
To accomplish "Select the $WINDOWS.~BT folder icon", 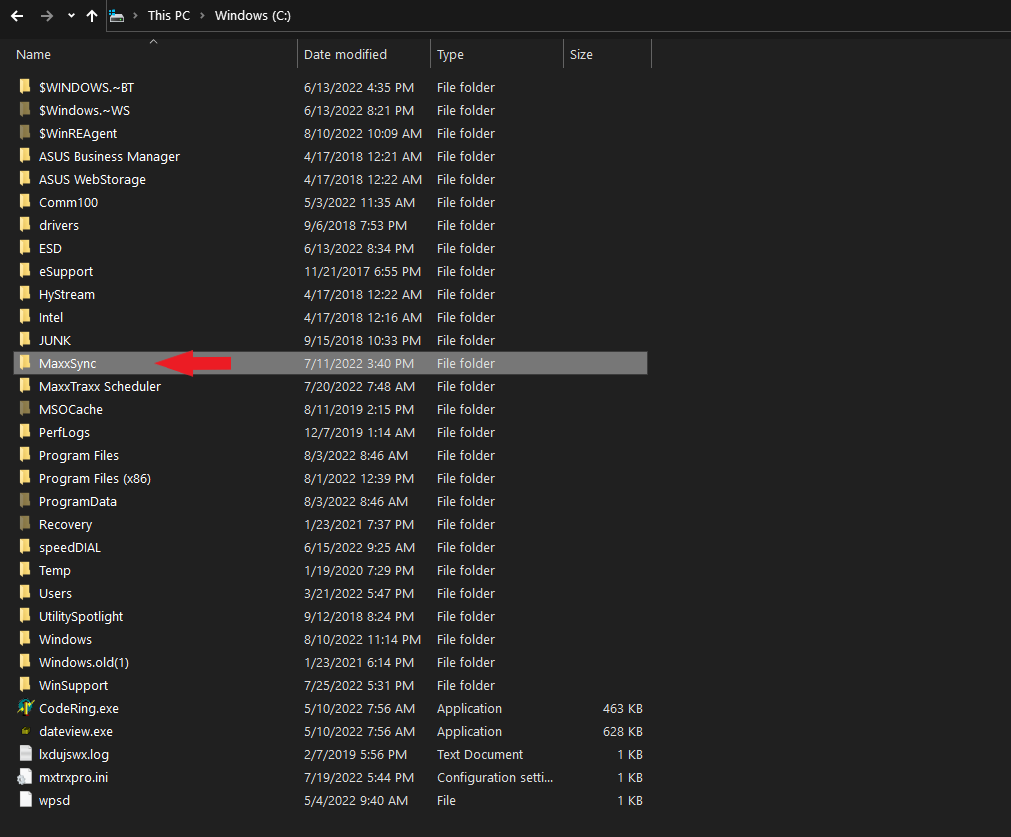I will [25, 86].
